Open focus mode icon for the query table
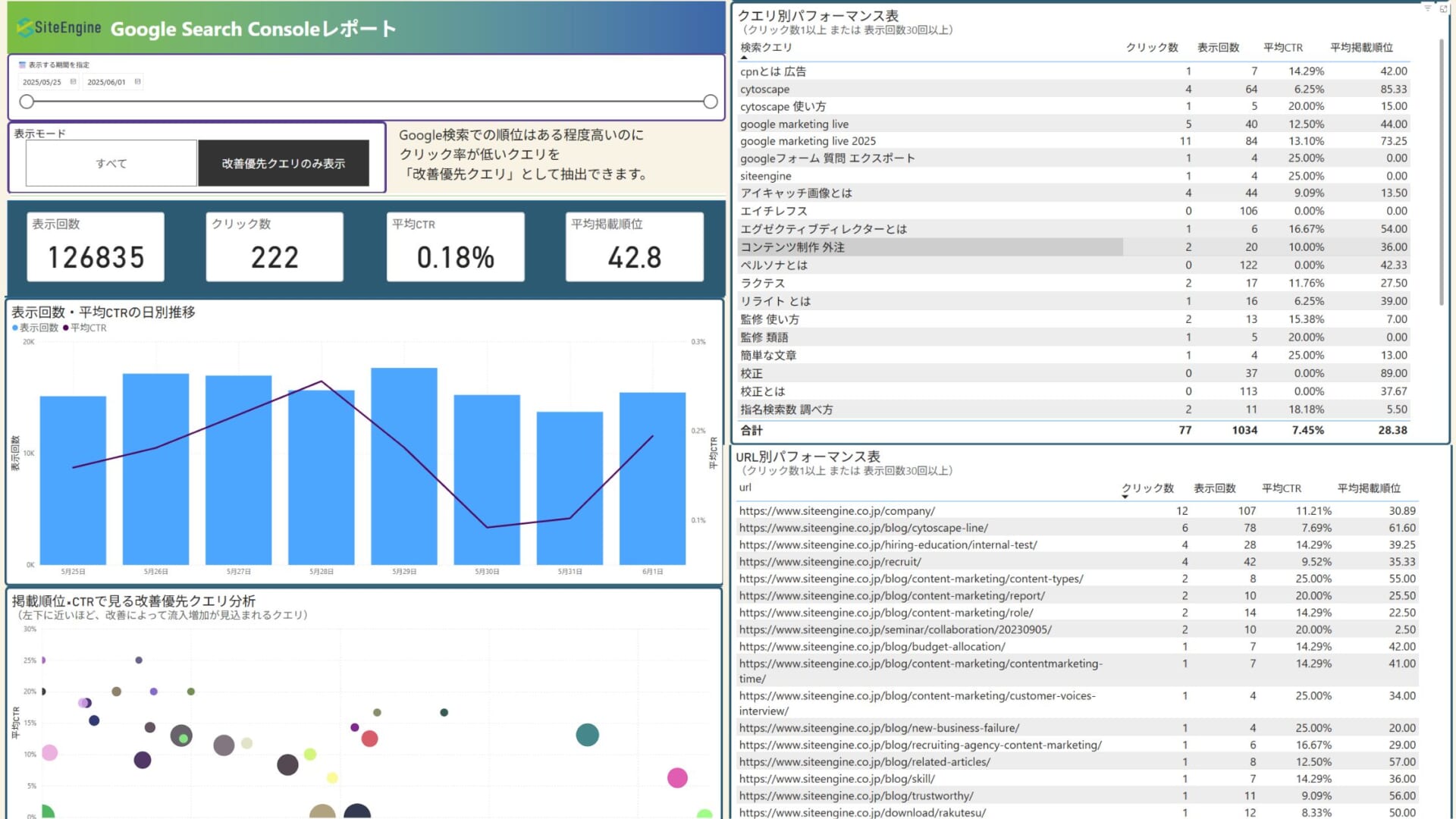The width and height of the screenshot is (1456, 819). [x=1443, y=8]
